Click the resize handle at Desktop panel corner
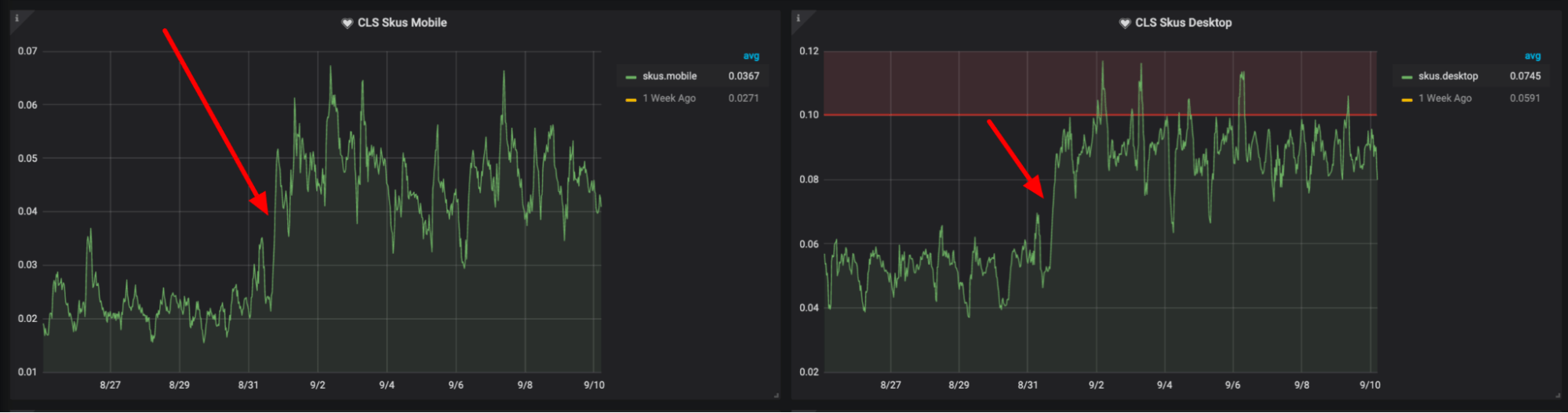The height and width of the screenshot is (413, 1568). coord(1558,396)
